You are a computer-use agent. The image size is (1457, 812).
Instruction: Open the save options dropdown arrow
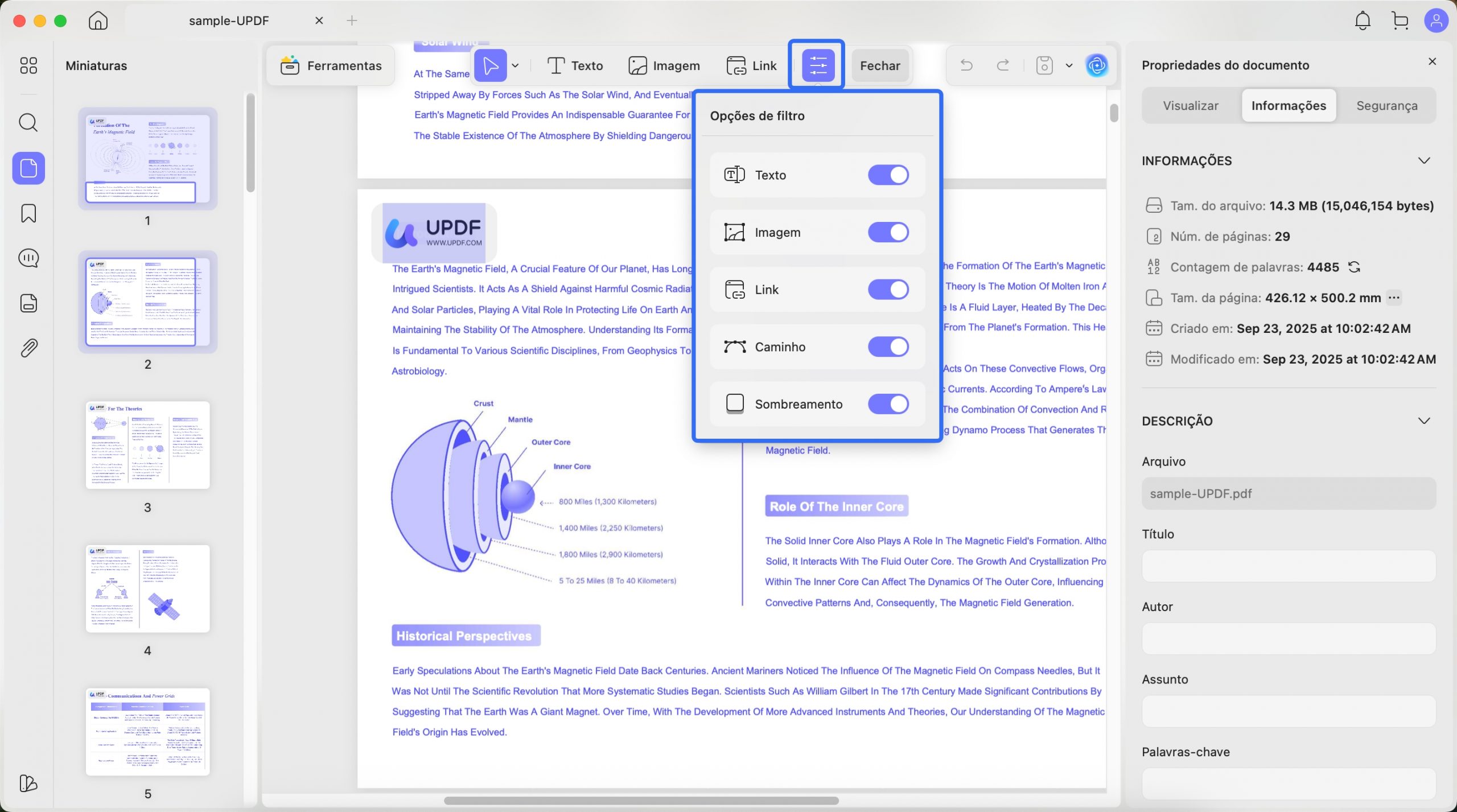[x=1069, y=65]
